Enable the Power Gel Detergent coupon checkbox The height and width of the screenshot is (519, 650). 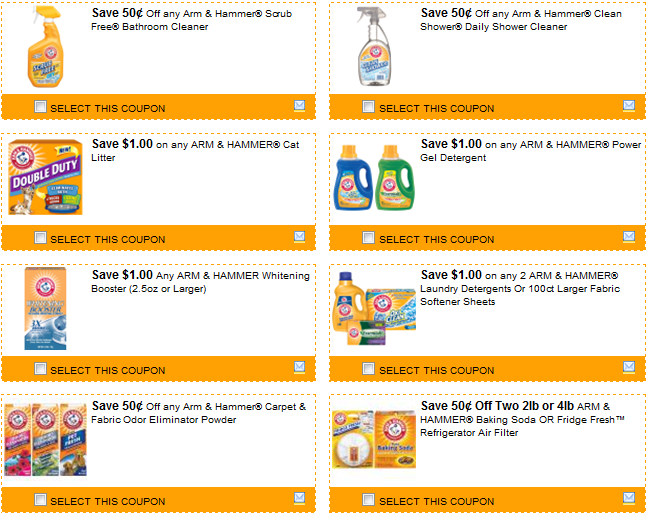pyautogui.click(x=368, y=238)
